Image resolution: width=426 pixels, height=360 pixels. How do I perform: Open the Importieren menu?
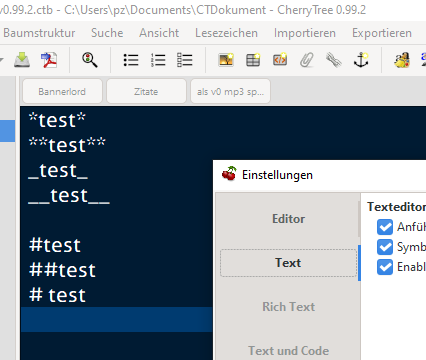coord(305,33)
